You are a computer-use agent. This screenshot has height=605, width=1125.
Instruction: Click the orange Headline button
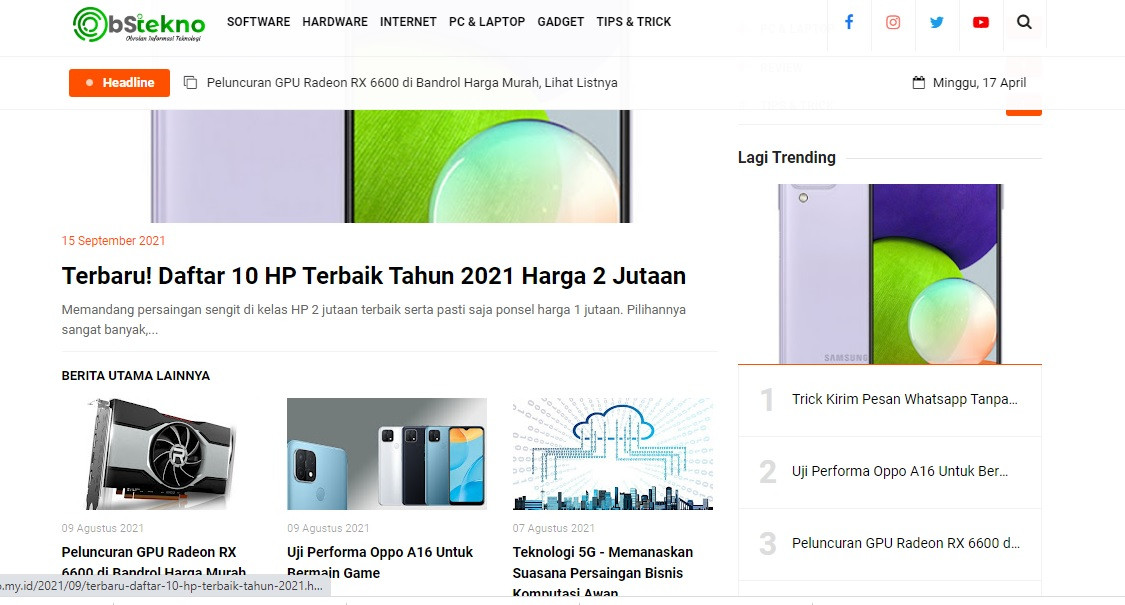(119, 83)
